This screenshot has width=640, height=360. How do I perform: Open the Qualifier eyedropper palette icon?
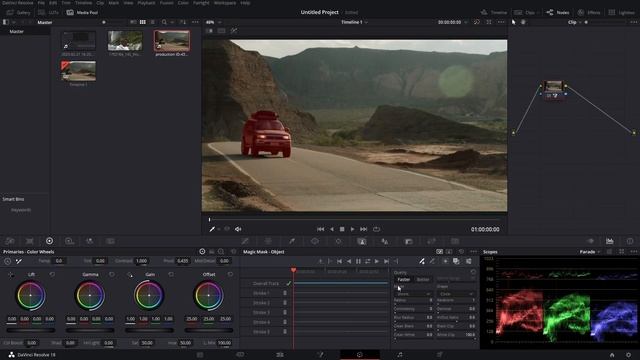pos(292,241)
